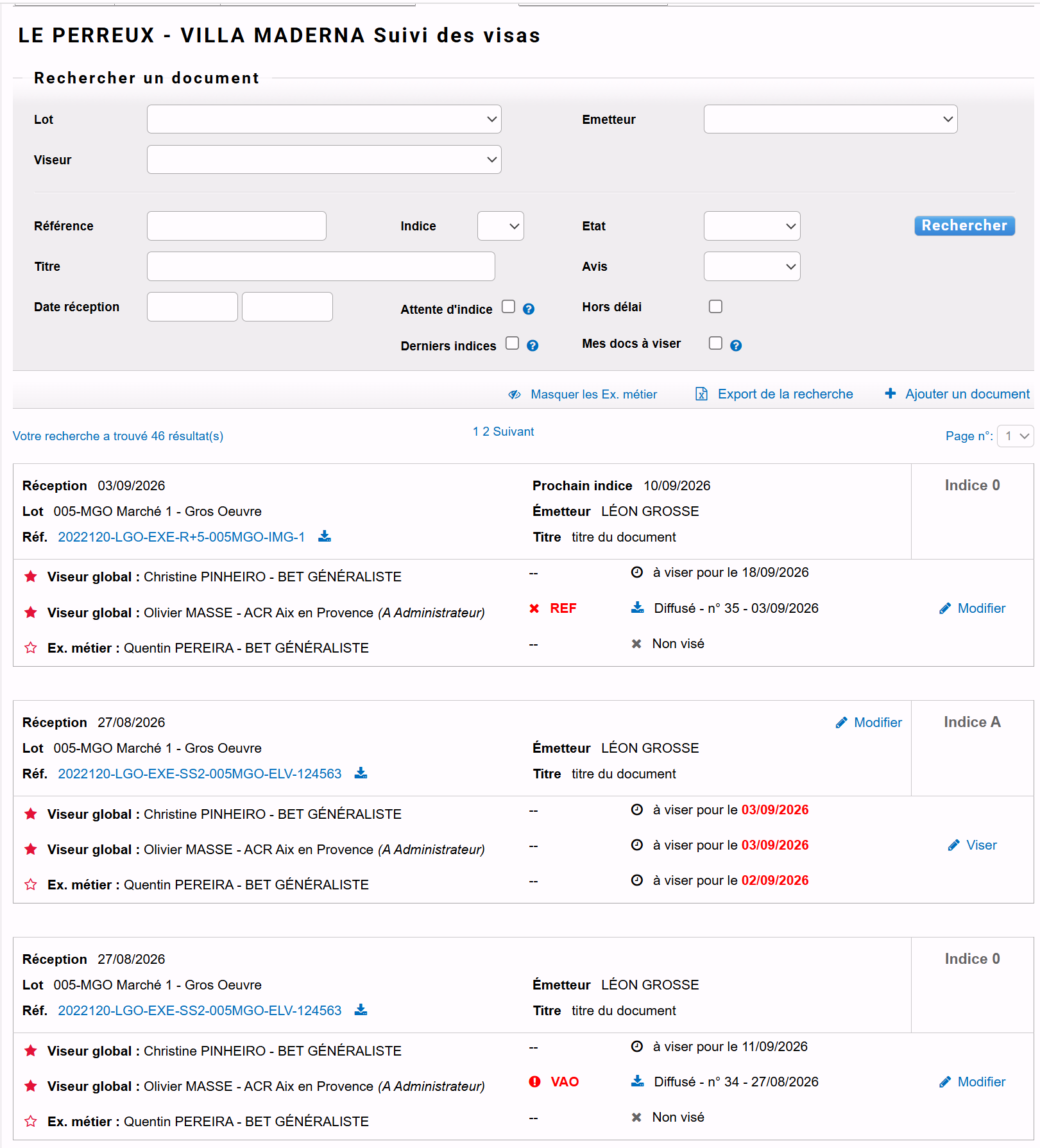Hide Ex. métier rows via eye icon

(515, 395)
